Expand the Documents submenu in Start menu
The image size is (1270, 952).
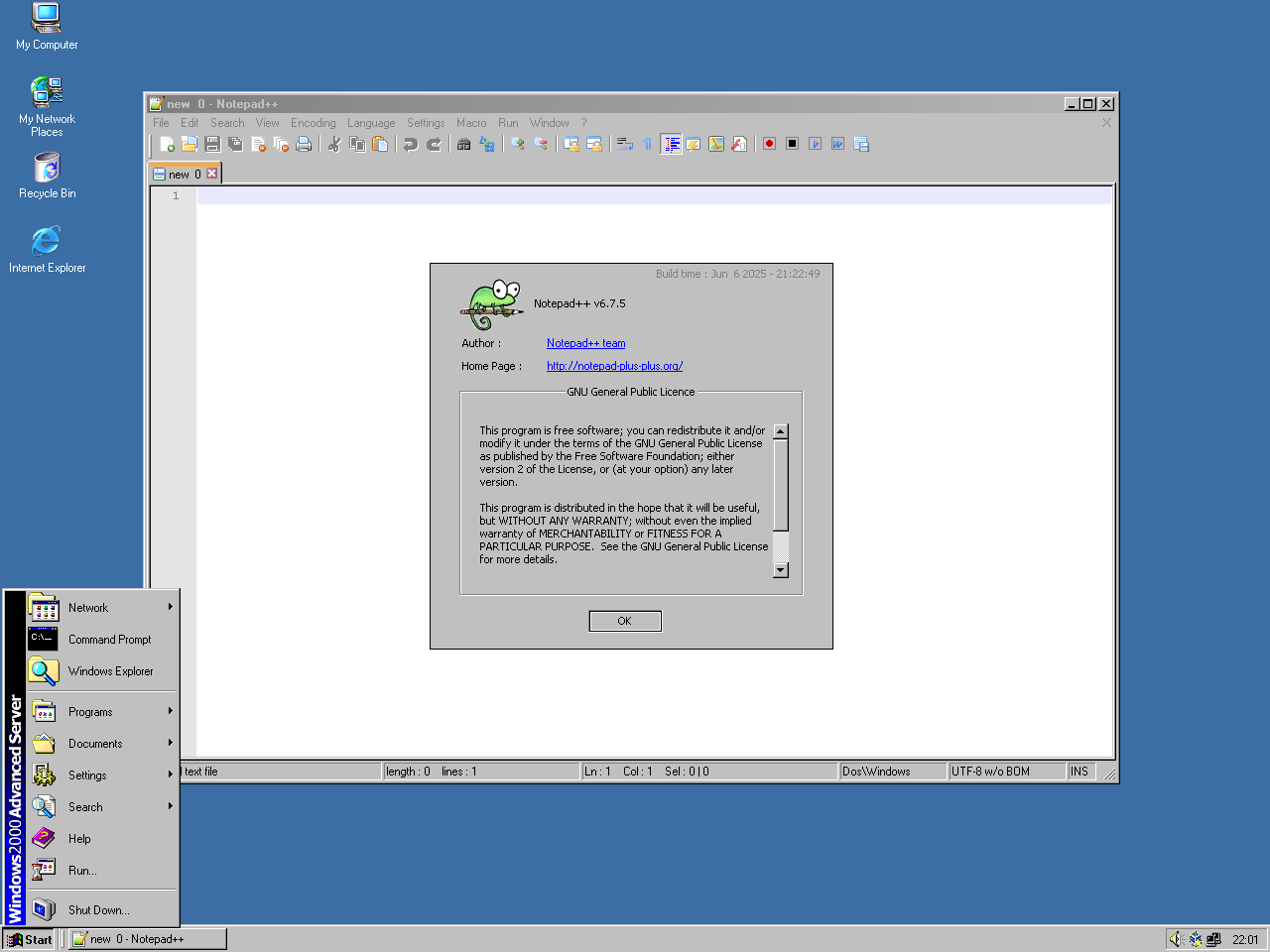[x=101, y=744]
